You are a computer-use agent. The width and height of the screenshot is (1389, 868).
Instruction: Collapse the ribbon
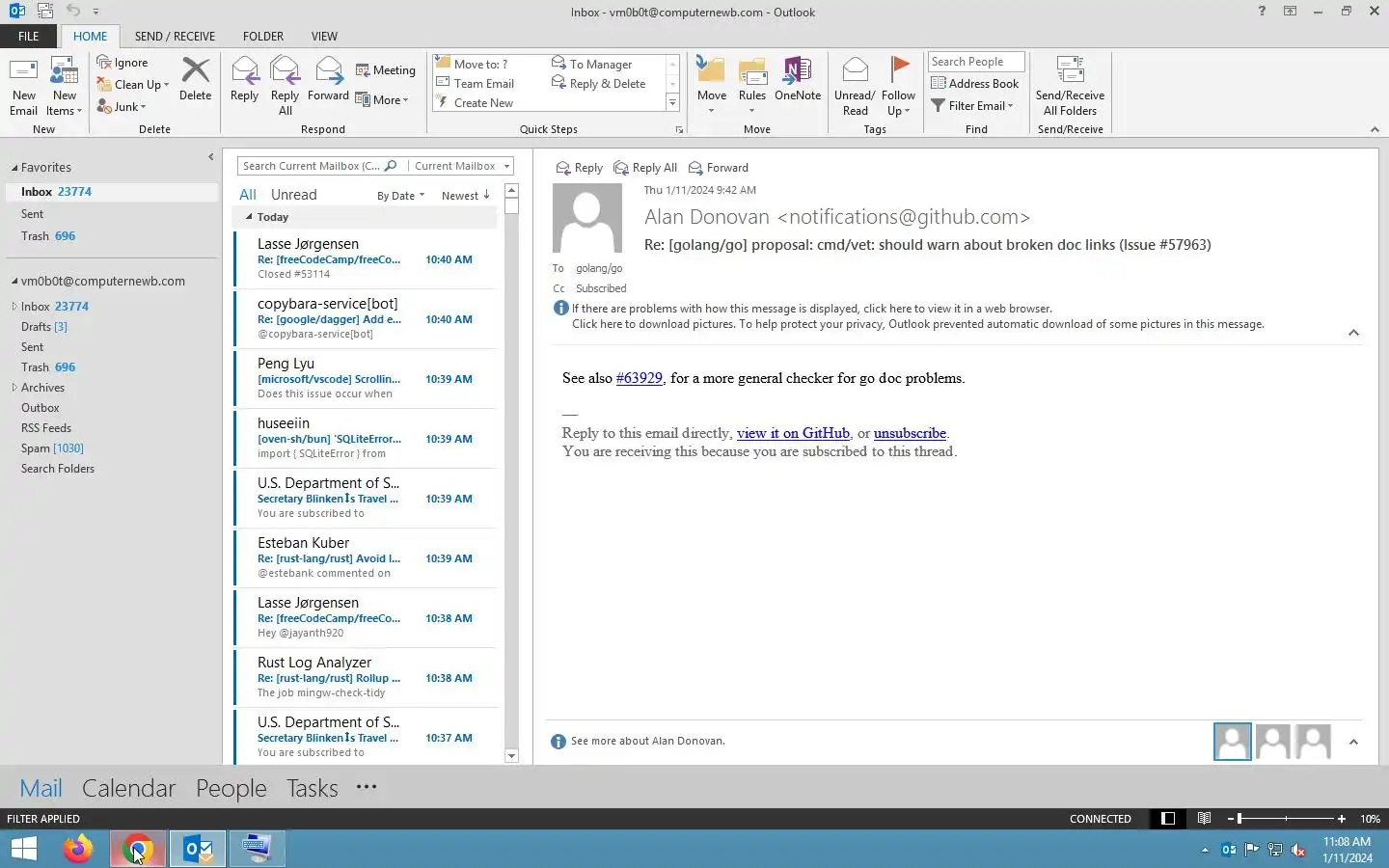1375,129
